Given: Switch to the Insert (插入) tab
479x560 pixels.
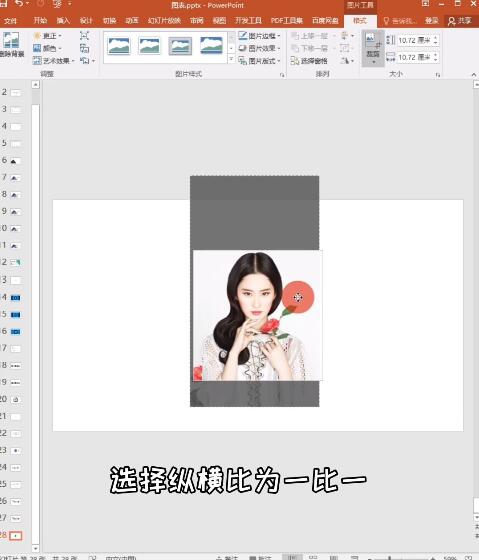Looking at the screenshot, I should pos(63,21).
